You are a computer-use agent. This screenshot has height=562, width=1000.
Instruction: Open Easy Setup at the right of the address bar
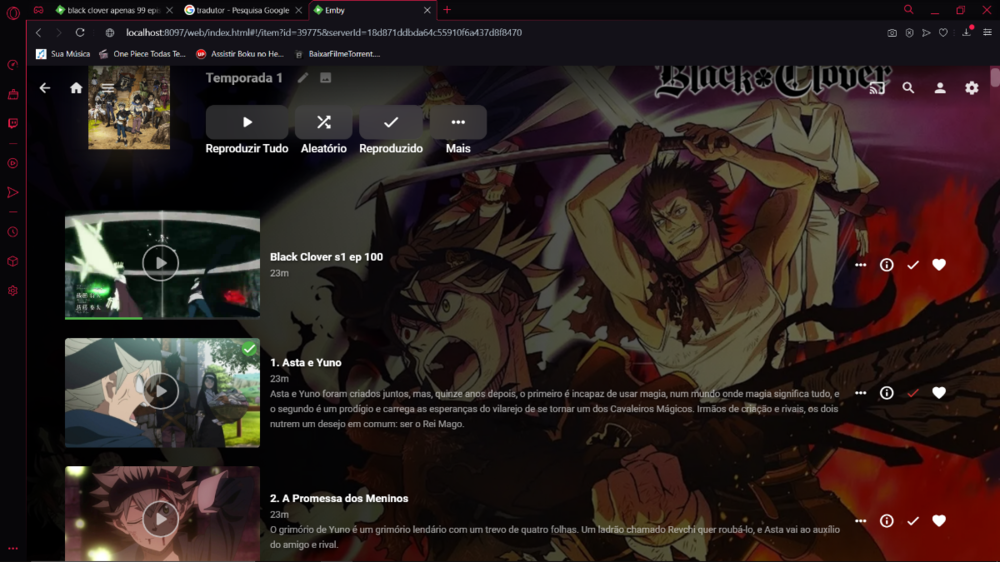987,33
